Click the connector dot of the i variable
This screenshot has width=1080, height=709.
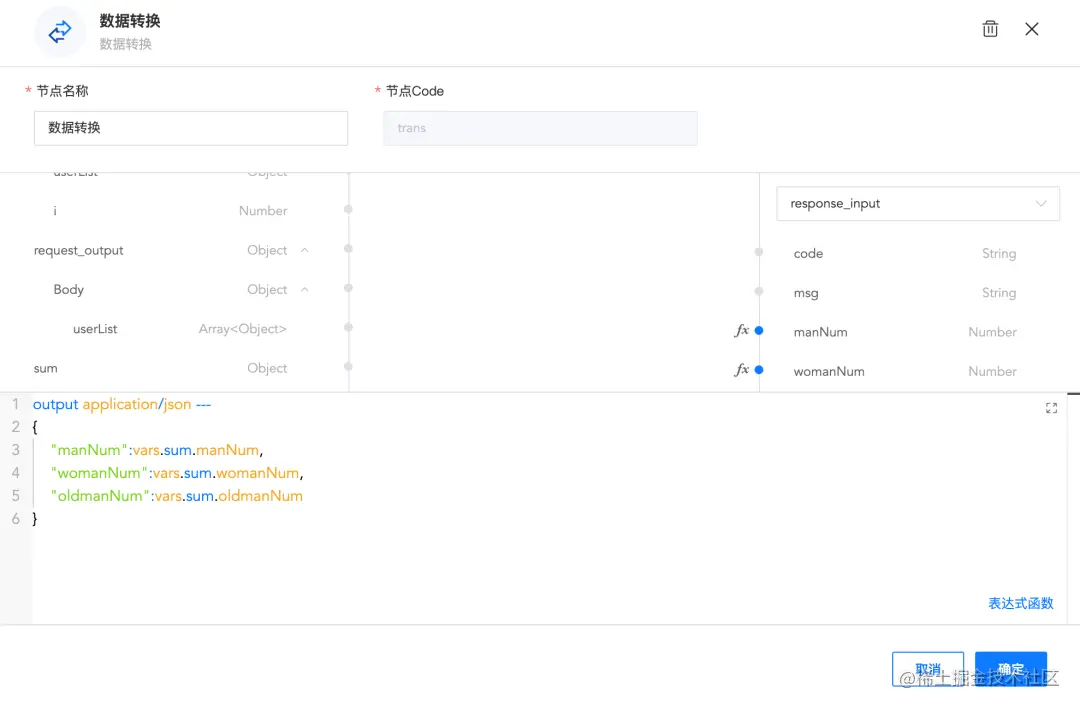tap(349, 209)
